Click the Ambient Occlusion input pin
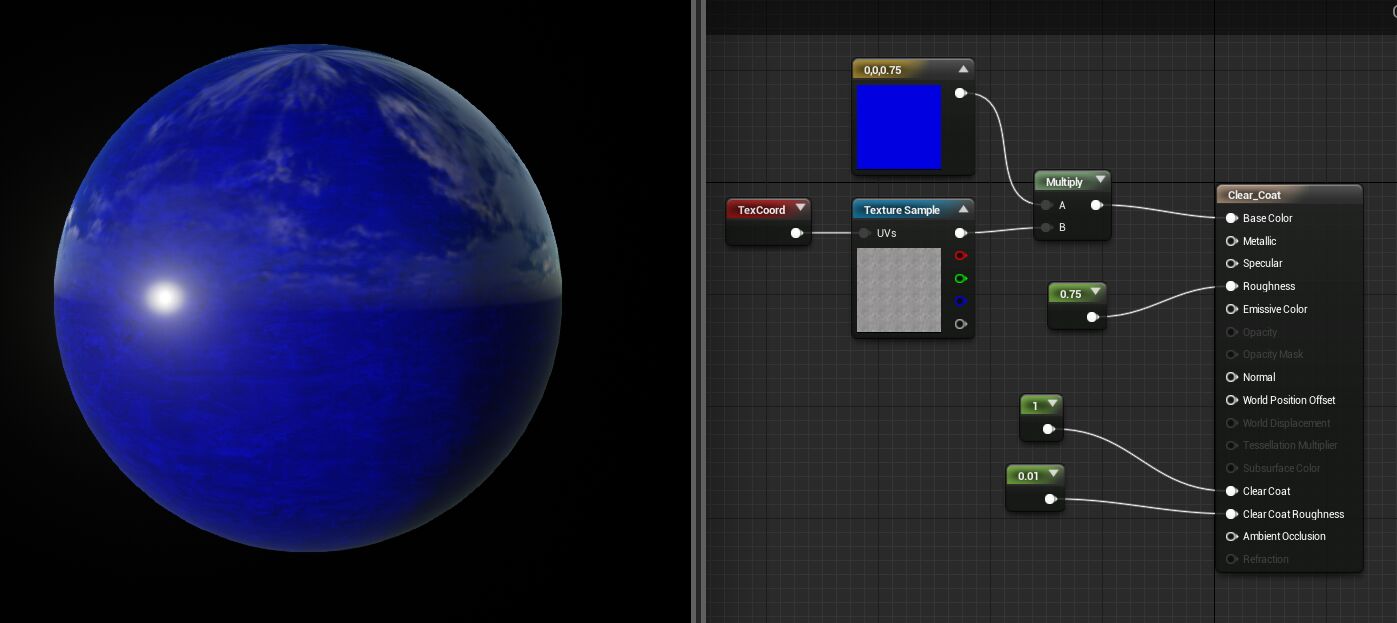 [x=1231, y=536]
